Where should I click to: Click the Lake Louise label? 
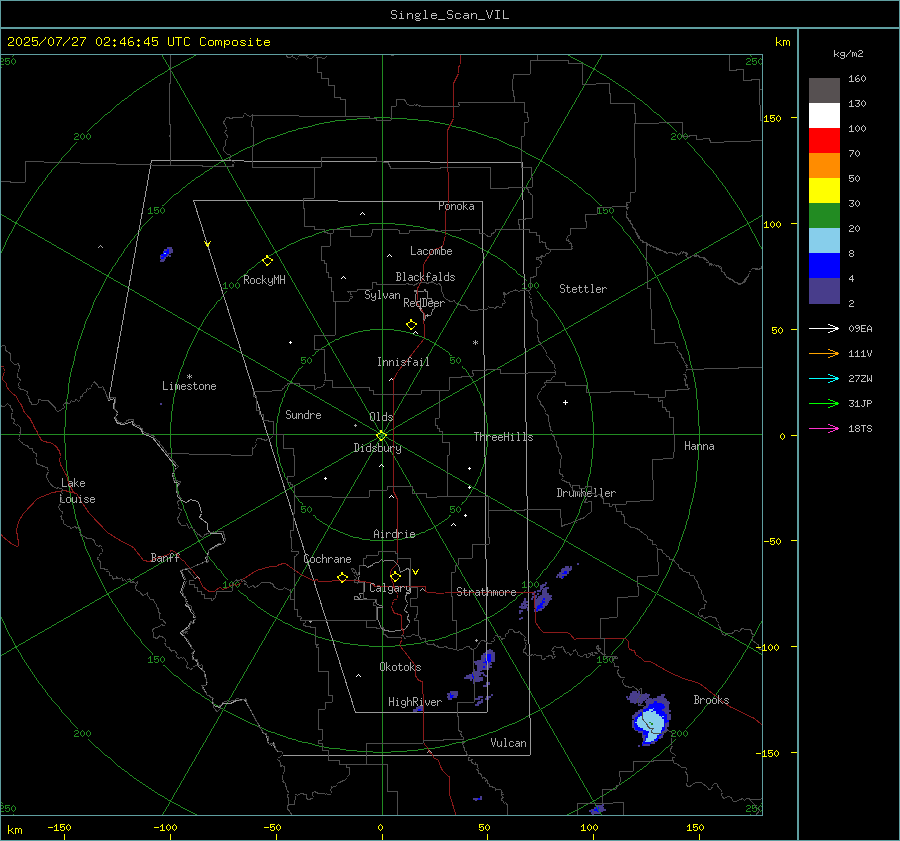77,491
